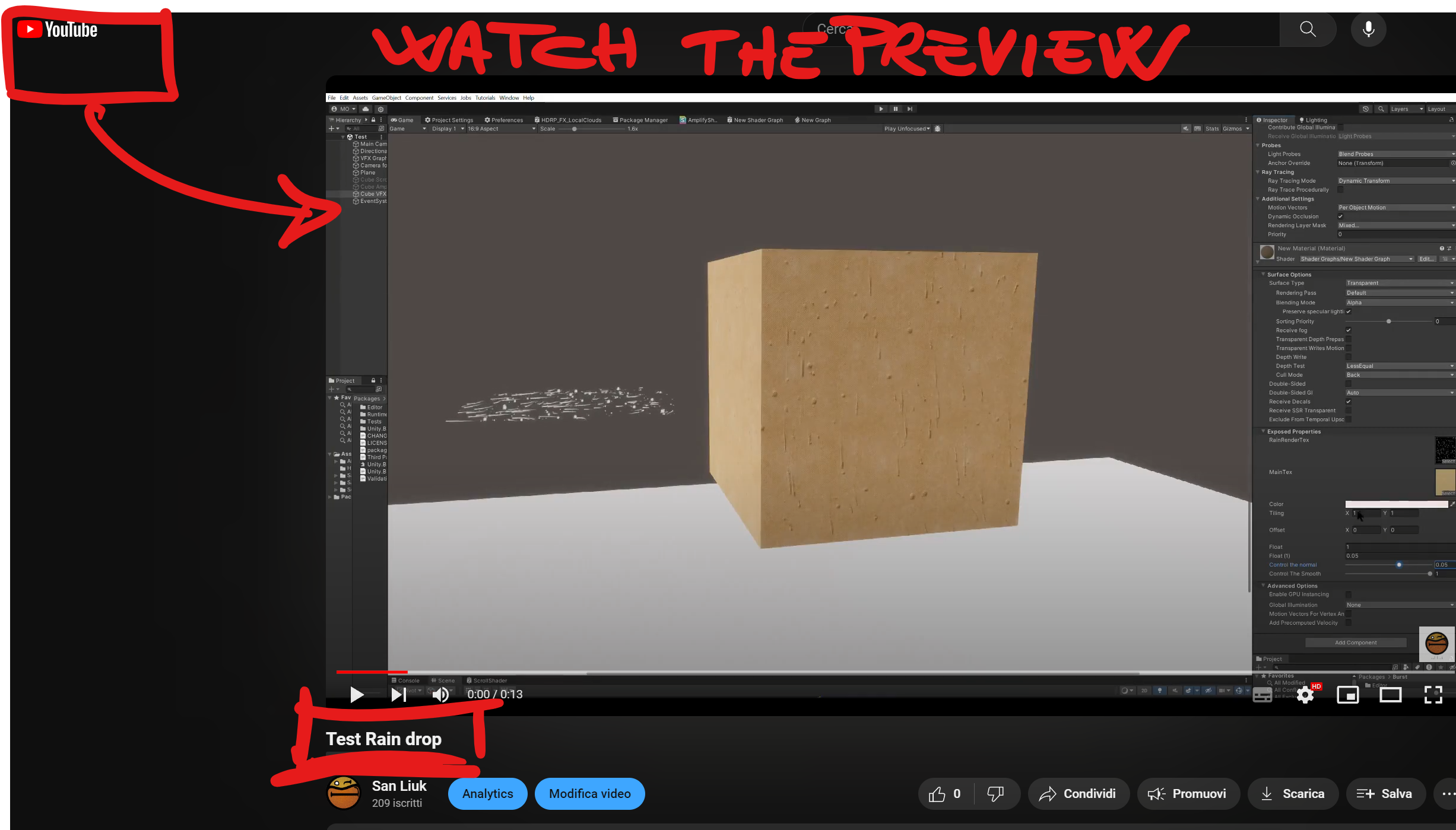The width and height of the screenshot is (1456, 830).
Task: Open Condividi share options
Action: coord(1078,794)
